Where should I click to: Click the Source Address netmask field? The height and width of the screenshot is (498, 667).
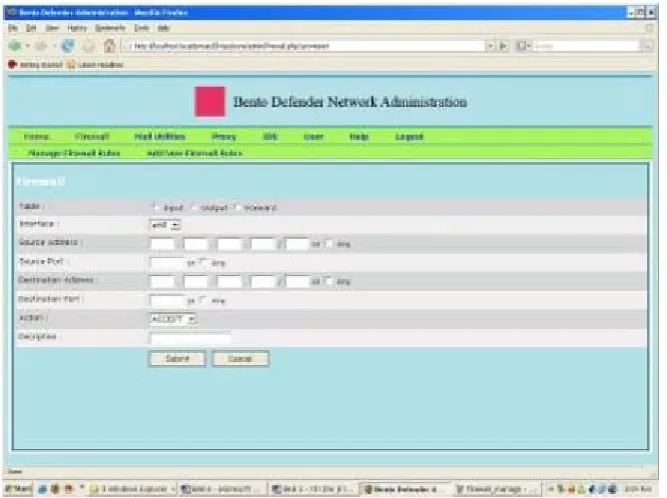[297, 244]
